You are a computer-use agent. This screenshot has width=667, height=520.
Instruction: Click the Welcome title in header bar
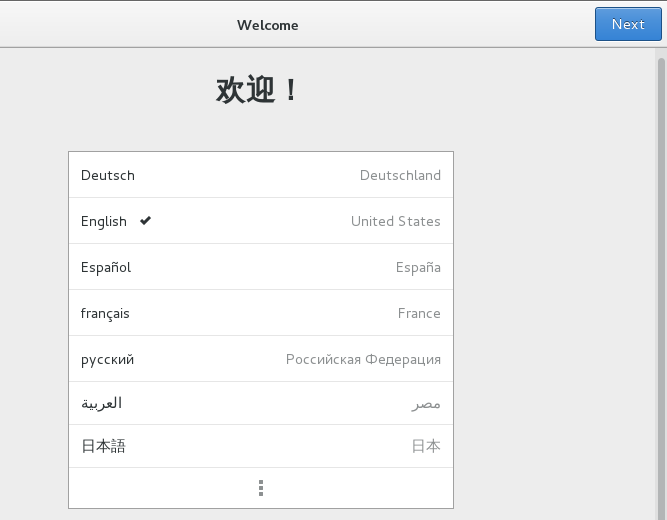pyautogui.click(x=267, y=24)
